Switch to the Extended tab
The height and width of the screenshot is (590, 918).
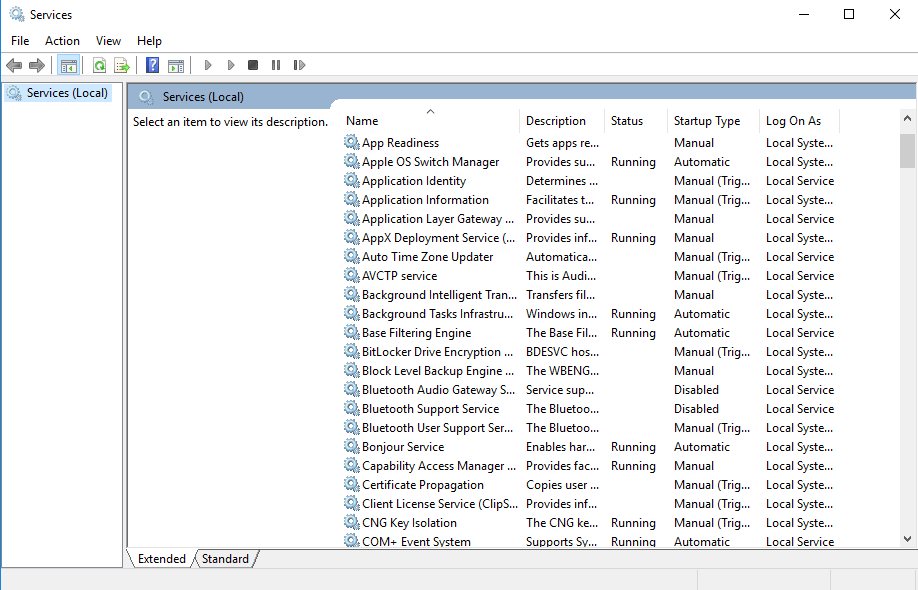161,559
